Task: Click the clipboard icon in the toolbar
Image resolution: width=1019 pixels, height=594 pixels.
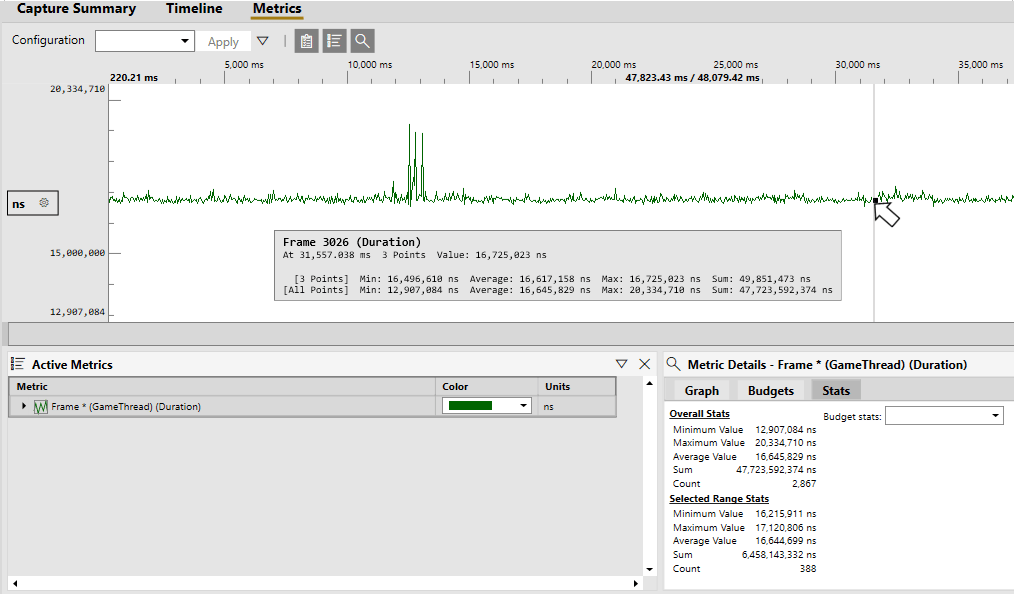Action: click(x=306, y=42)
